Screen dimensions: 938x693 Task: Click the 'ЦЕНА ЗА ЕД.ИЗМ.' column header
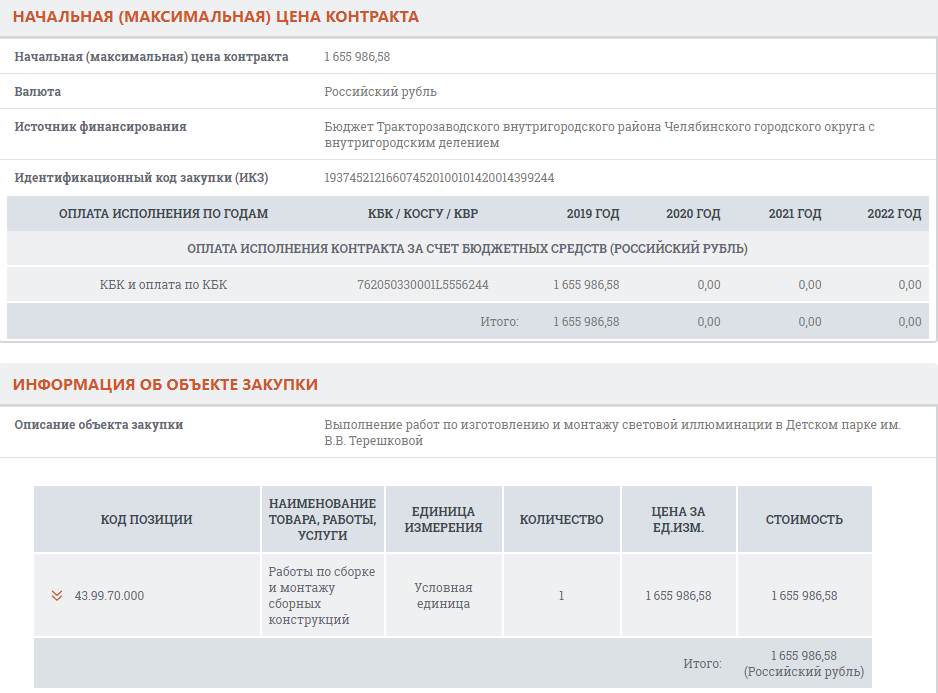(x=678, y=519)
